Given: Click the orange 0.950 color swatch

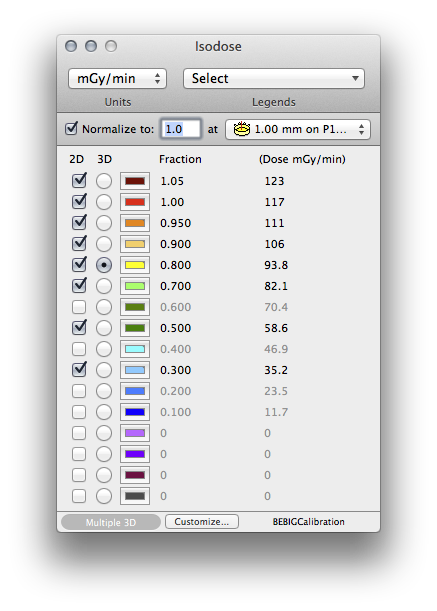Looking at the screenshot, I should coord(135,223).
